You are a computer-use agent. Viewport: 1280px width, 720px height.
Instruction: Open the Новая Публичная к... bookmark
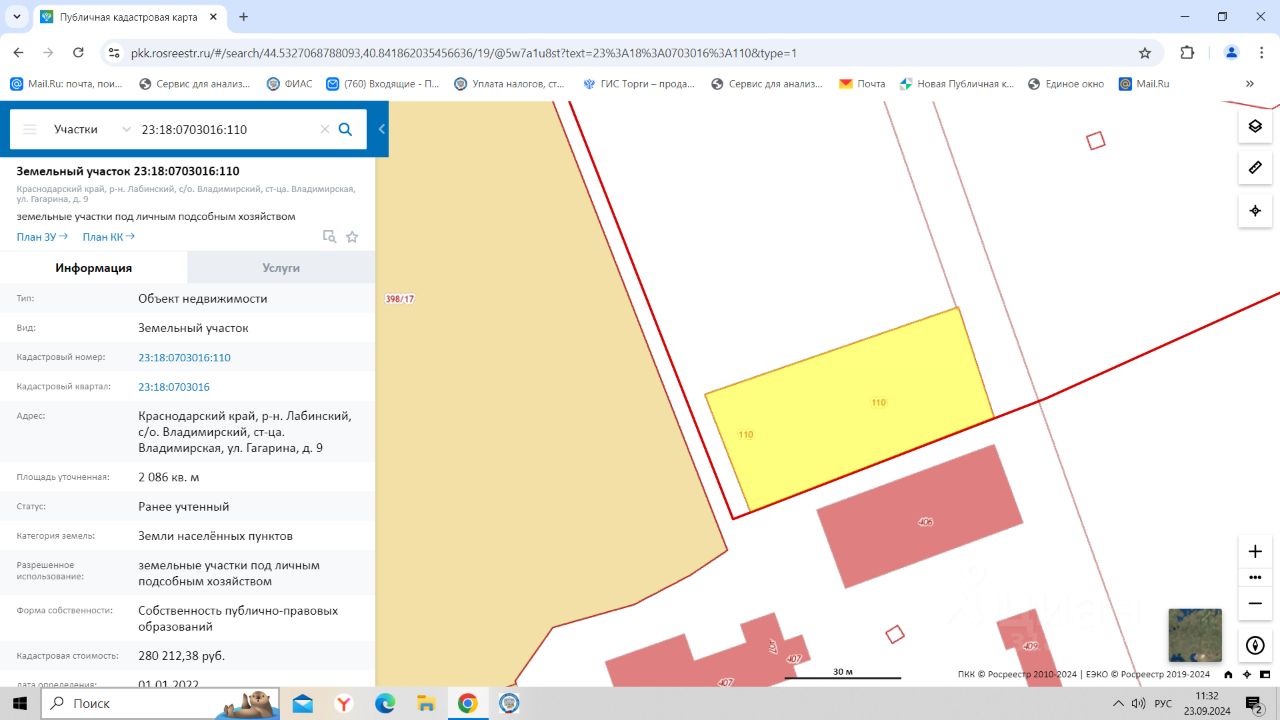[x=957, y=84]
